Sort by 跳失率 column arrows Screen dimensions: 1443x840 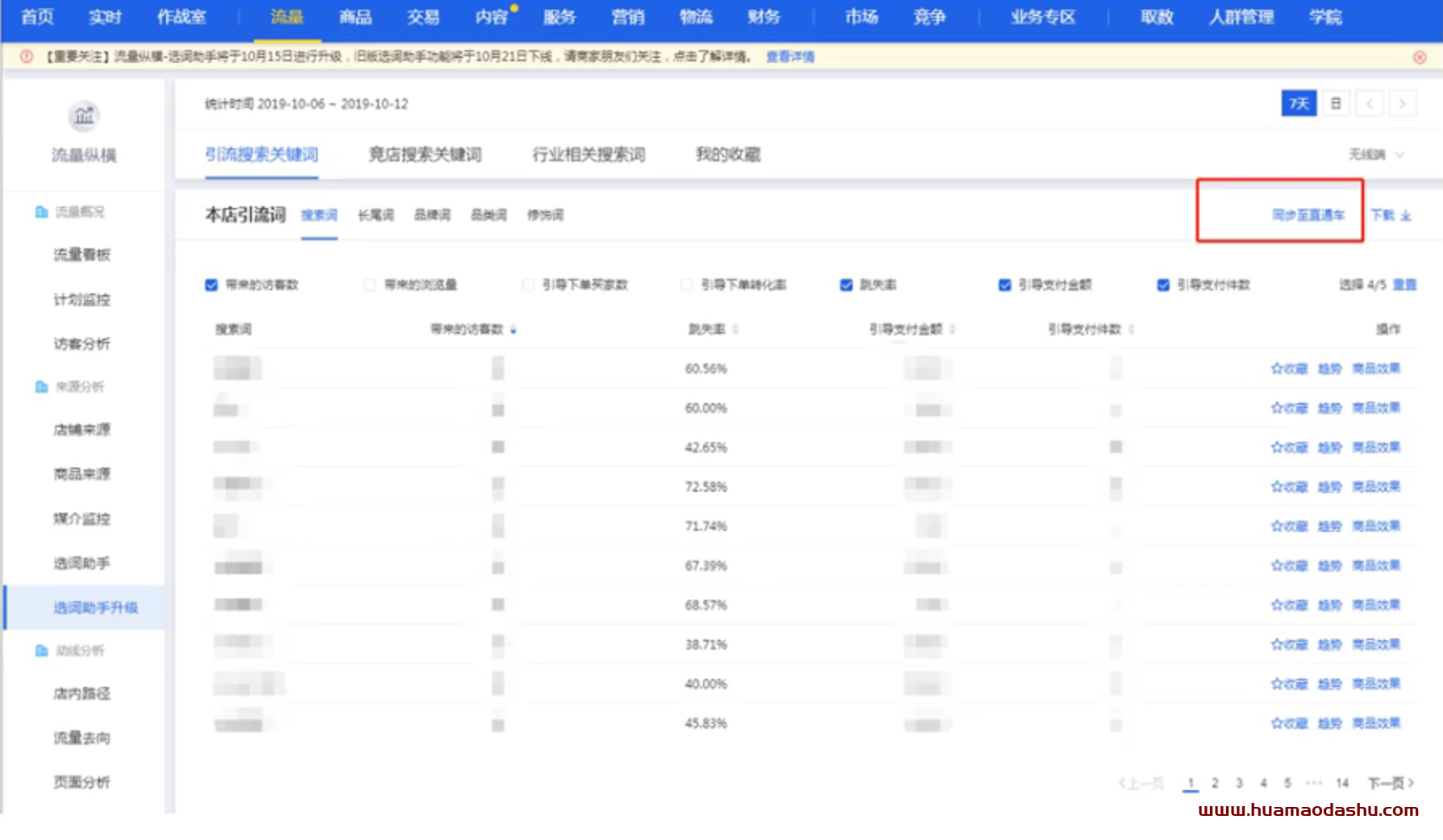coord(735,330)
